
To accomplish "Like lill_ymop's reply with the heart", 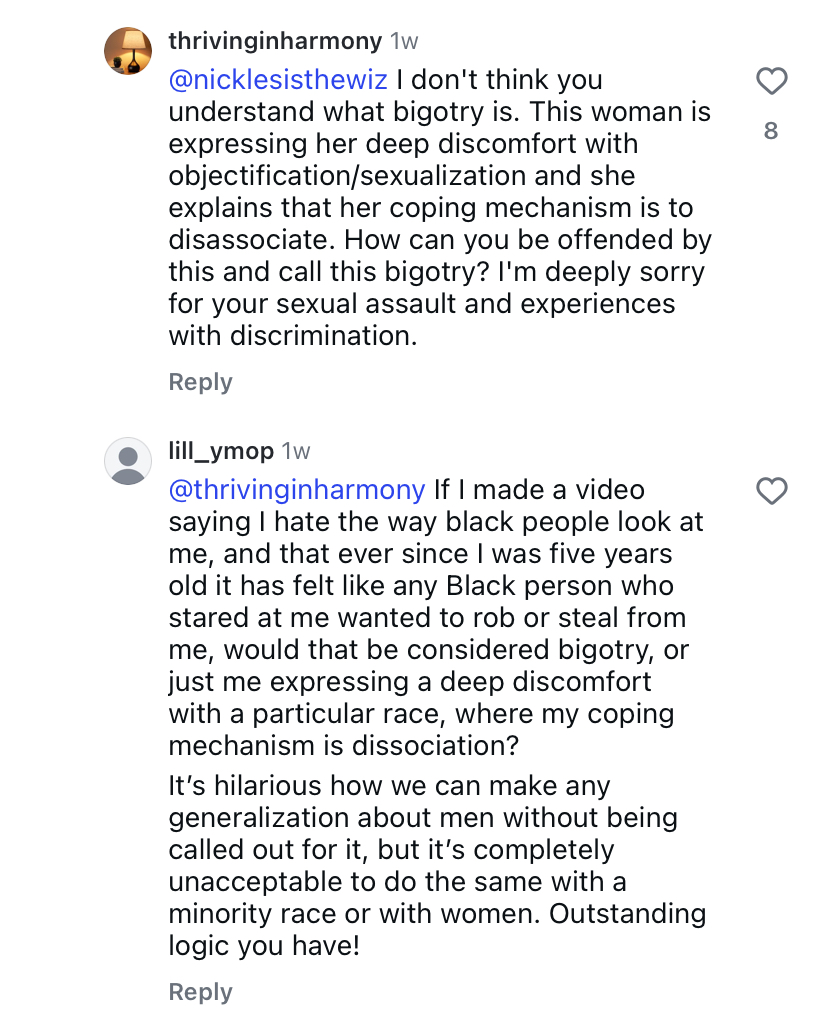I will click(771, 491).
